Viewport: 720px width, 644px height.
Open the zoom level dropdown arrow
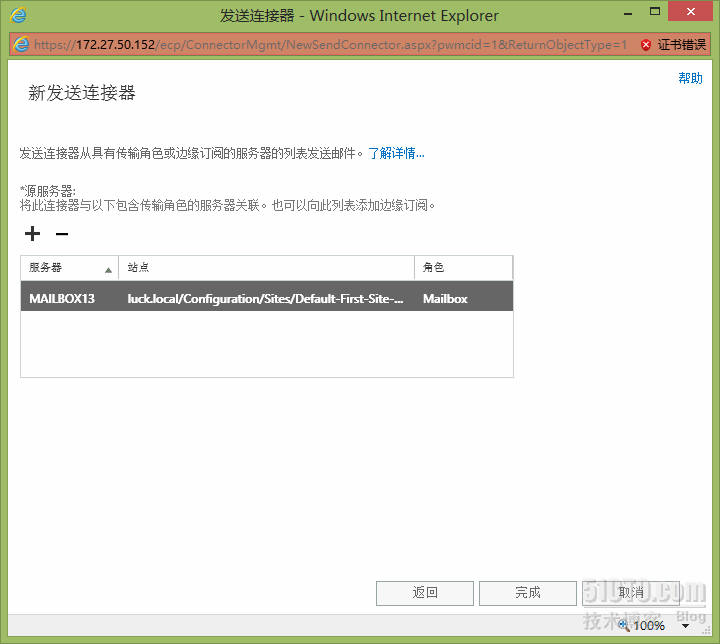pos(685,626)
